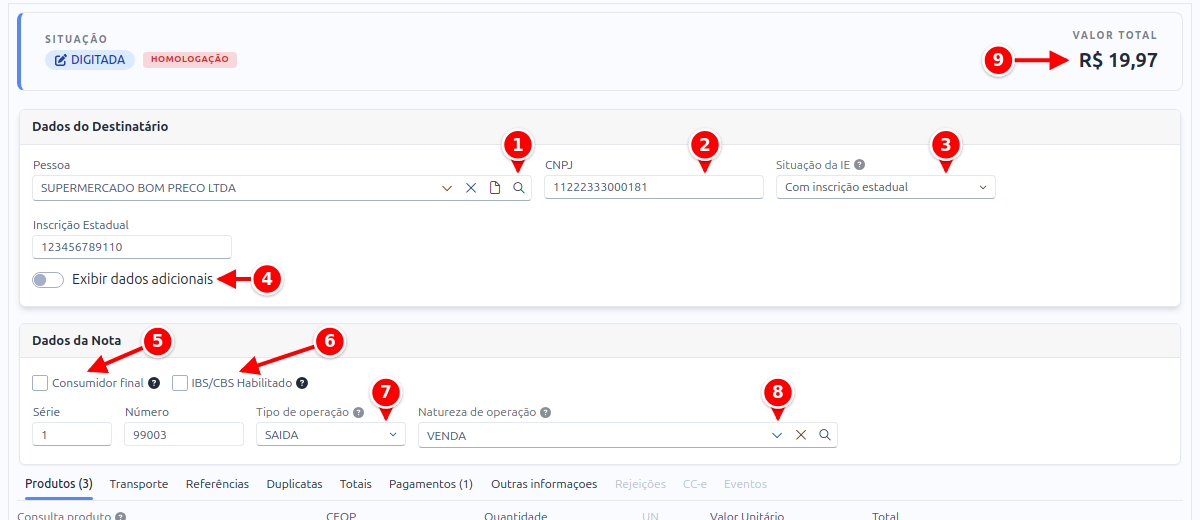Click the Série input field
Screen dimensions: 1200x520
tap(72, 435)
